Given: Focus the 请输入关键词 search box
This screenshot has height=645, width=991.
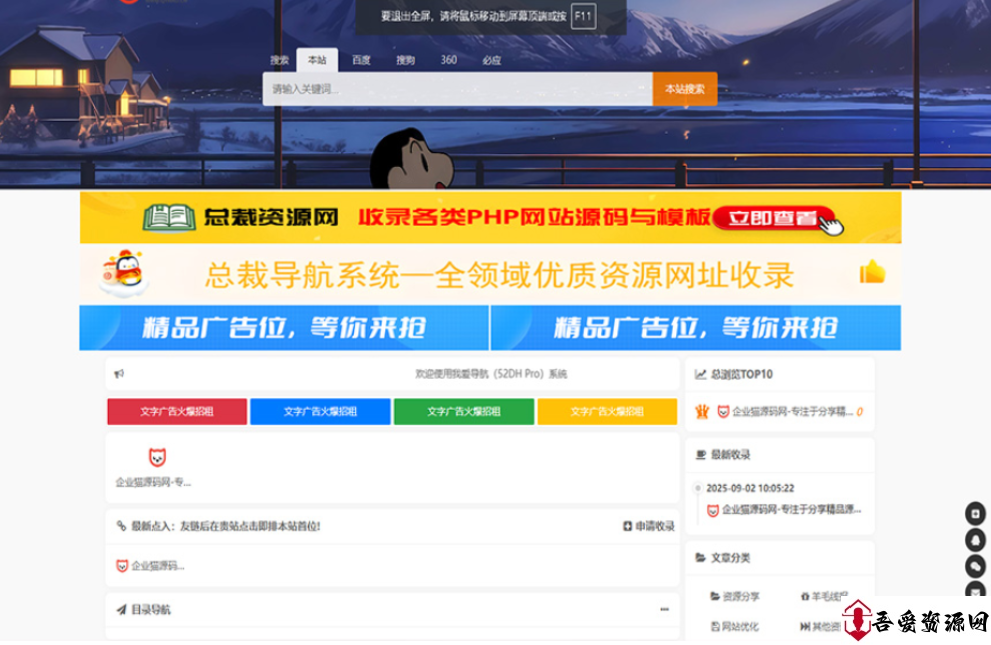Looking at the screenshot, I should coord(458,89).
